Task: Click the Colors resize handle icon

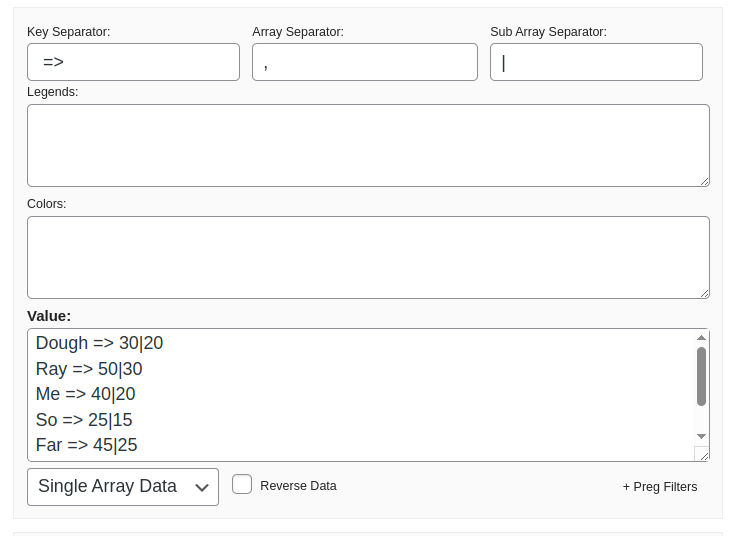Action: tap(705, 294)
